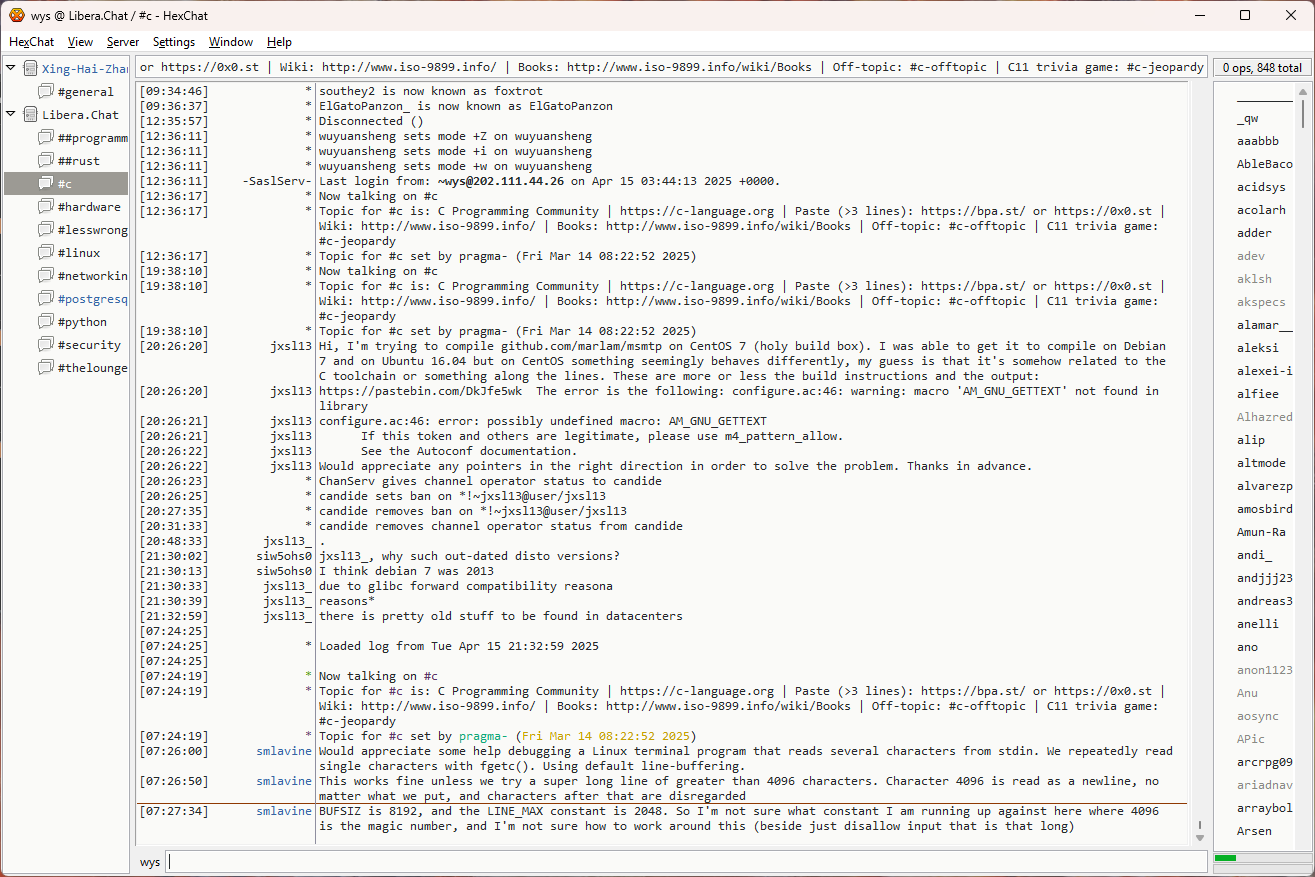
Task: Click the Xing-Hai-Zhai server icon
Action: click(31, 69)
